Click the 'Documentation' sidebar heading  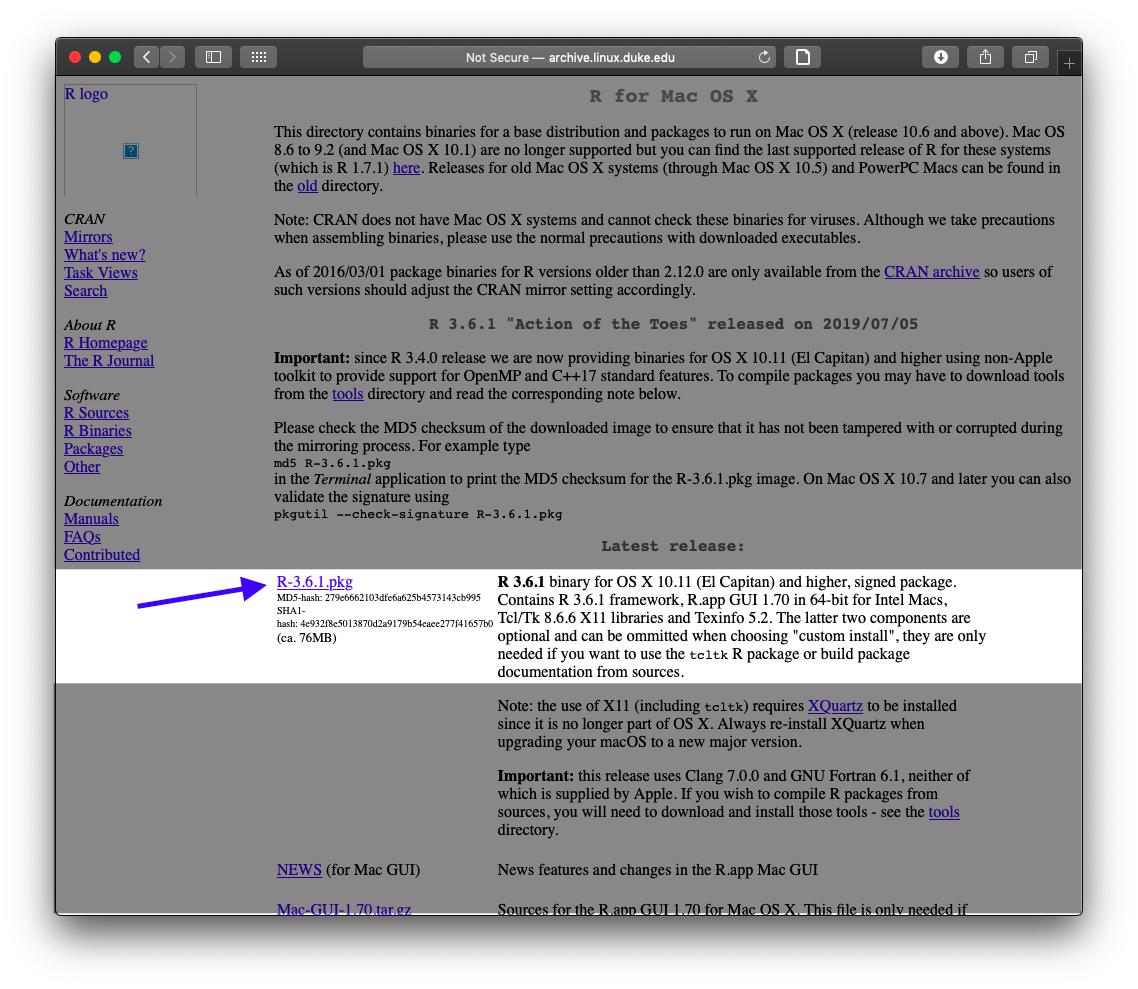click(112, 501)
